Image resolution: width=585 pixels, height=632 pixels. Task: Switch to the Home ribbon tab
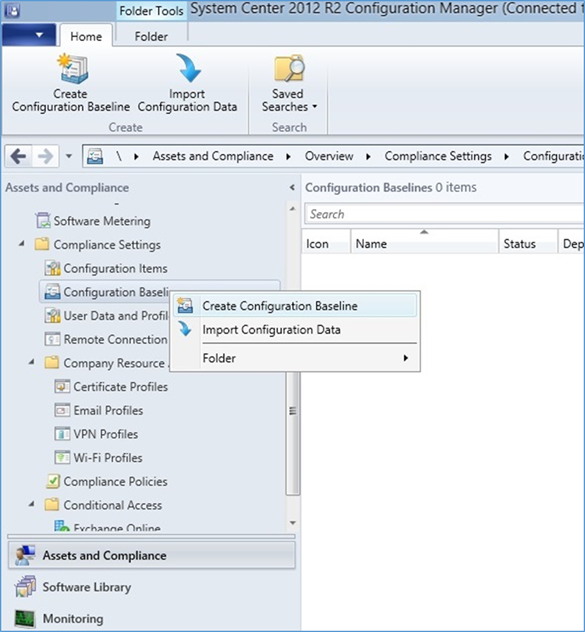[x=86, y=35]
